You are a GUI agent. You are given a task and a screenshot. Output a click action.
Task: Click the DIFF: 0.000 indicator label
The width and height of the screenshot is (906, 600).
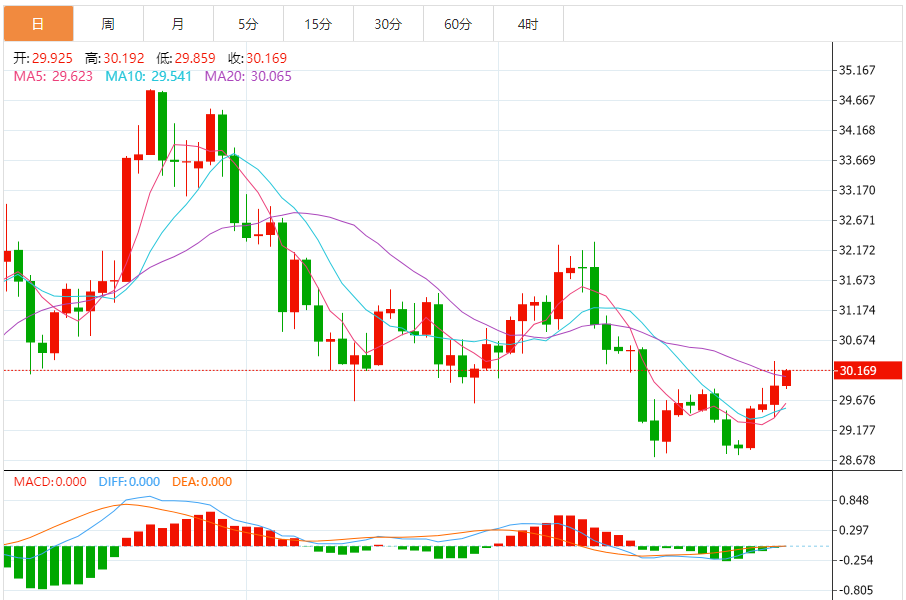129,482
